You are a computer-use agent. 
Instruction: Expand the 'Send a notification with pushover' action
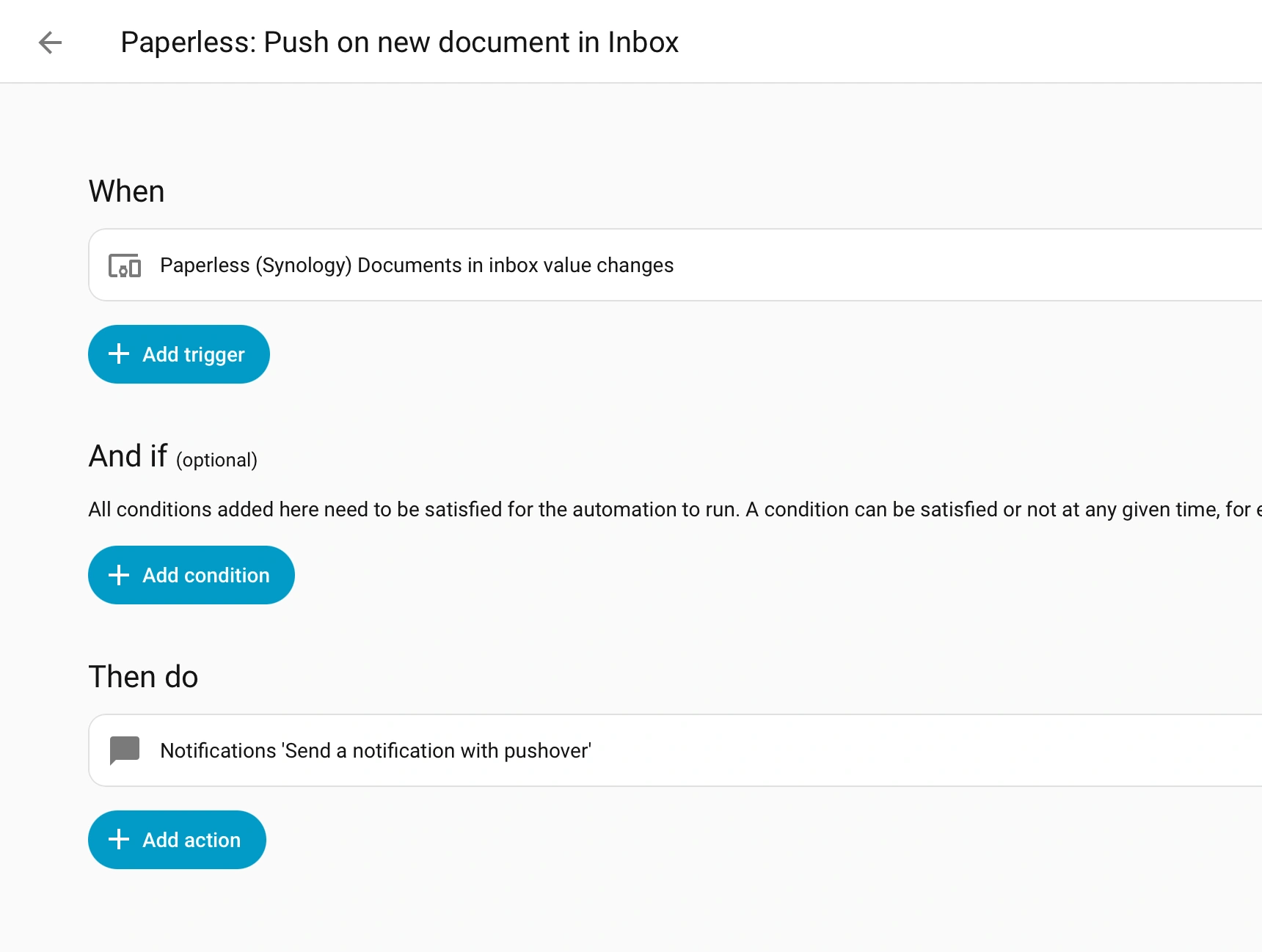click(375, 751)
